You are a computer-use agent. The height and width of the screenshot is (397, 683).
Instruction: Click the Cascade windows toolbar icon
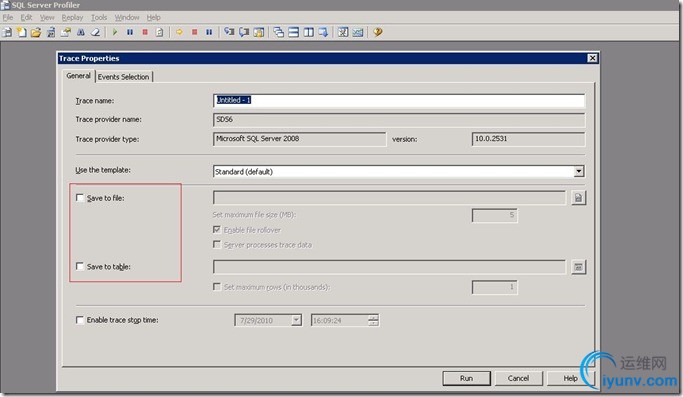(x=279, y=32)
